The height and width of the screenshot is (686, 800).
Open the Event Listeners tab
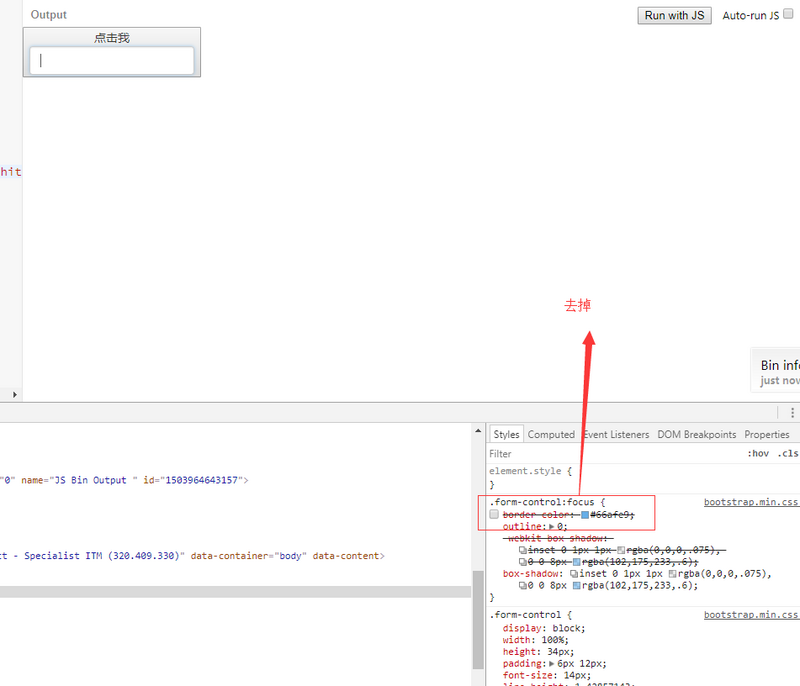[616, 435]
